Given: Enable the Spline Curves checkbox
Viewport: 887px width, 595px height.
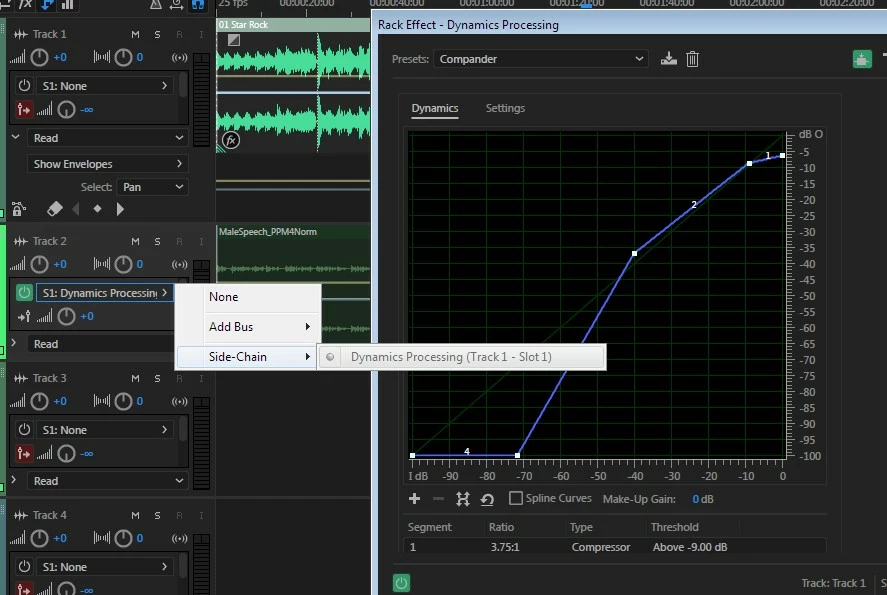Looking at the screenshot, I should [515, 498].
